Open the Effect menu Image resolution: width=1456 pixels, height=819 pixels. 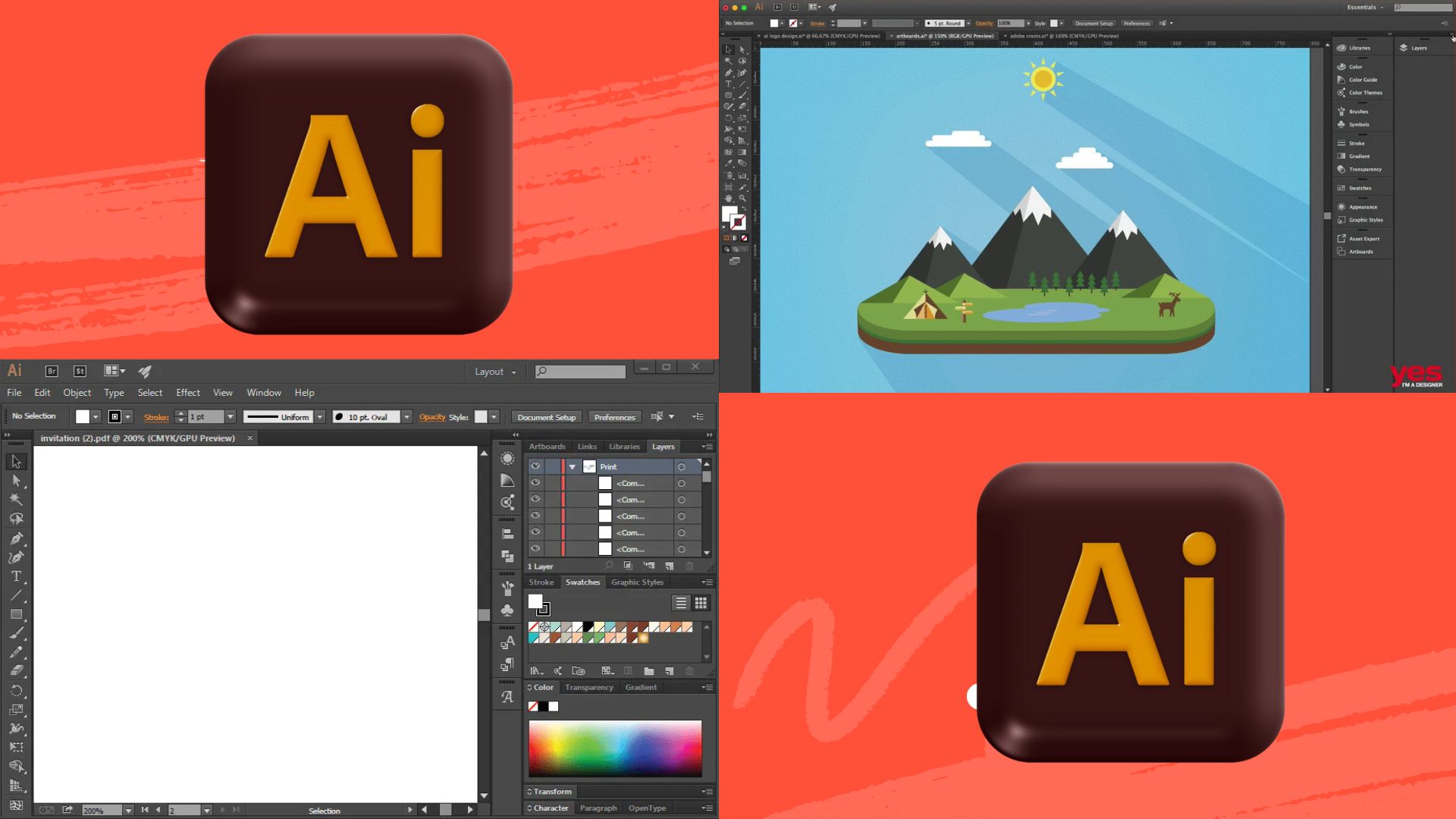tap(188, 393)
